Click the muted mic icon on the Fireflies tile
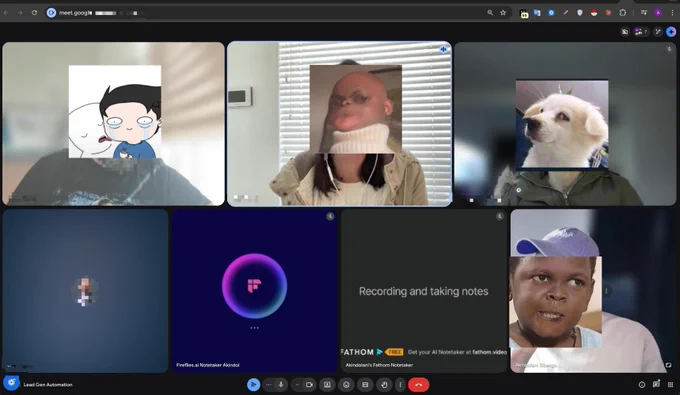 pos(330,216)
